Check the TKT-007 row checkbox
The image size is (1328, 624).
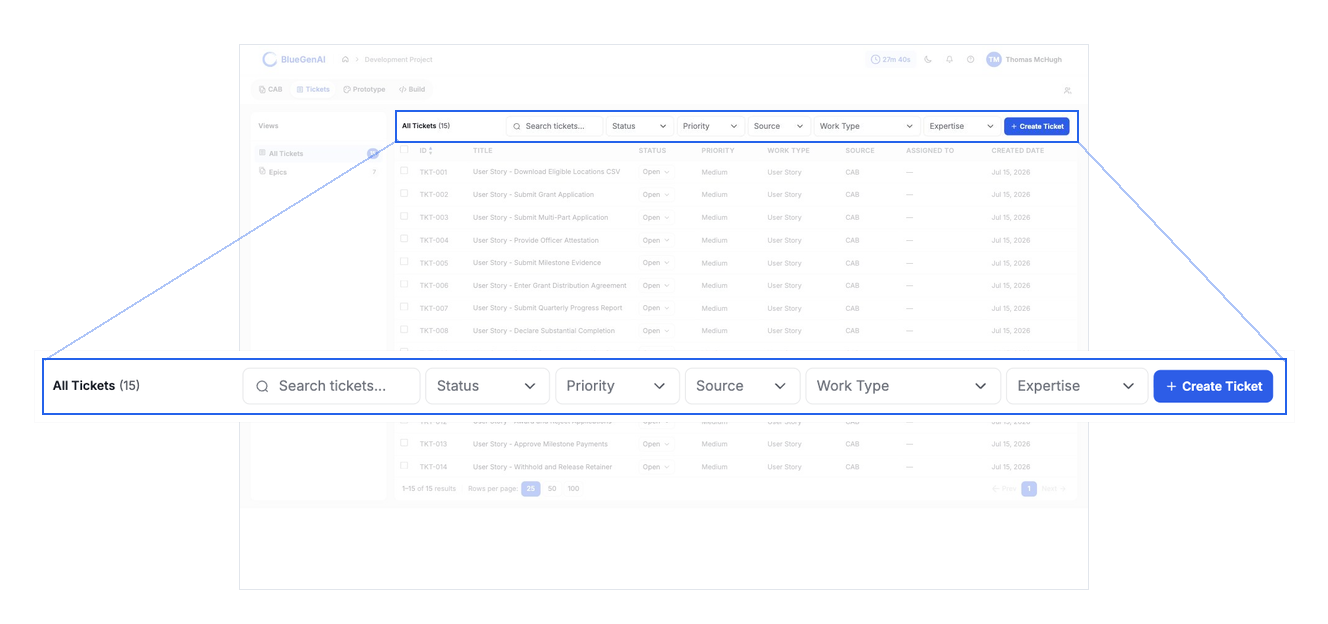(x=405, y=307)
